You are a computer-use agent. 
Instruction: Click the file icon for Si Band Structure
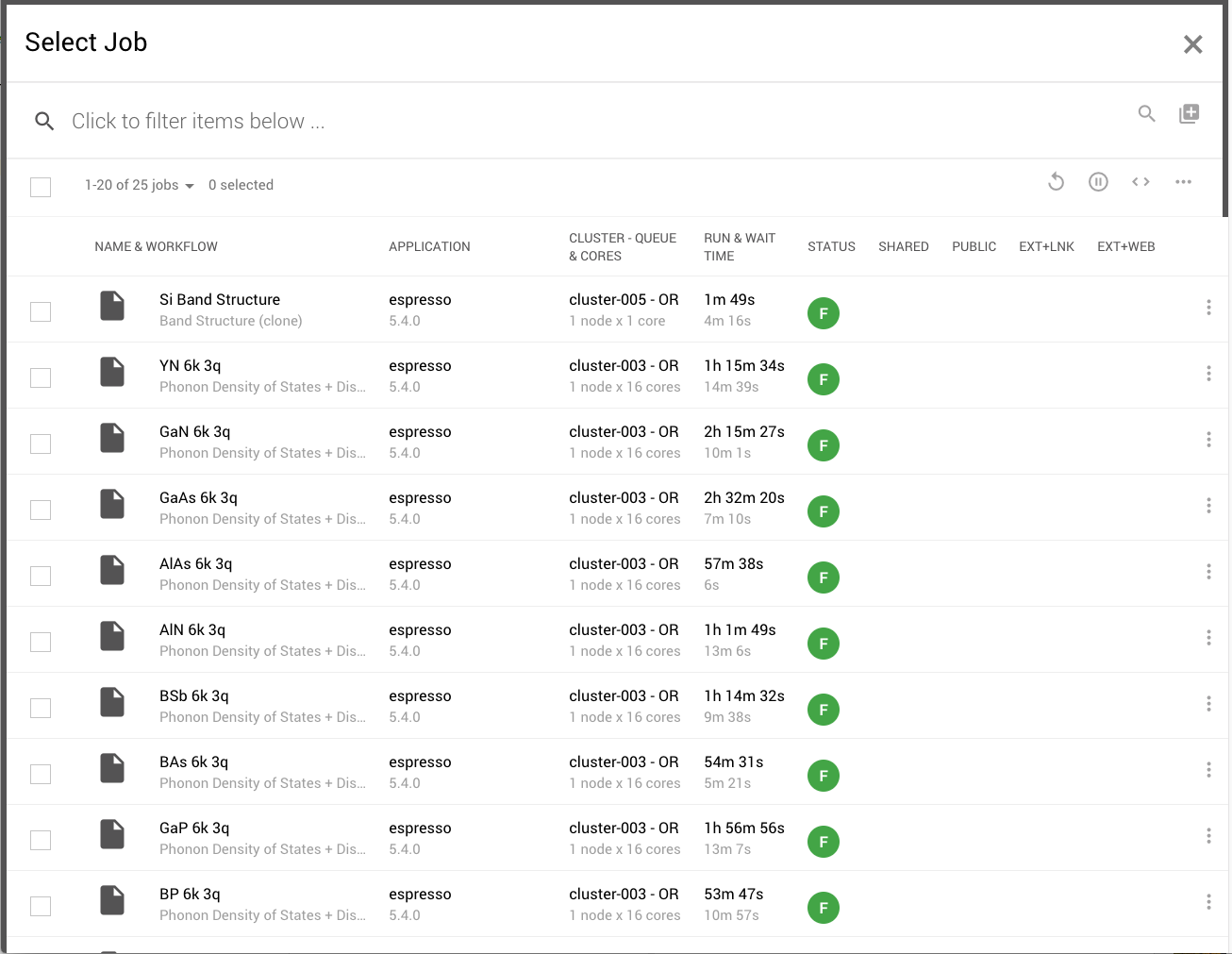(x=112, y=306)
